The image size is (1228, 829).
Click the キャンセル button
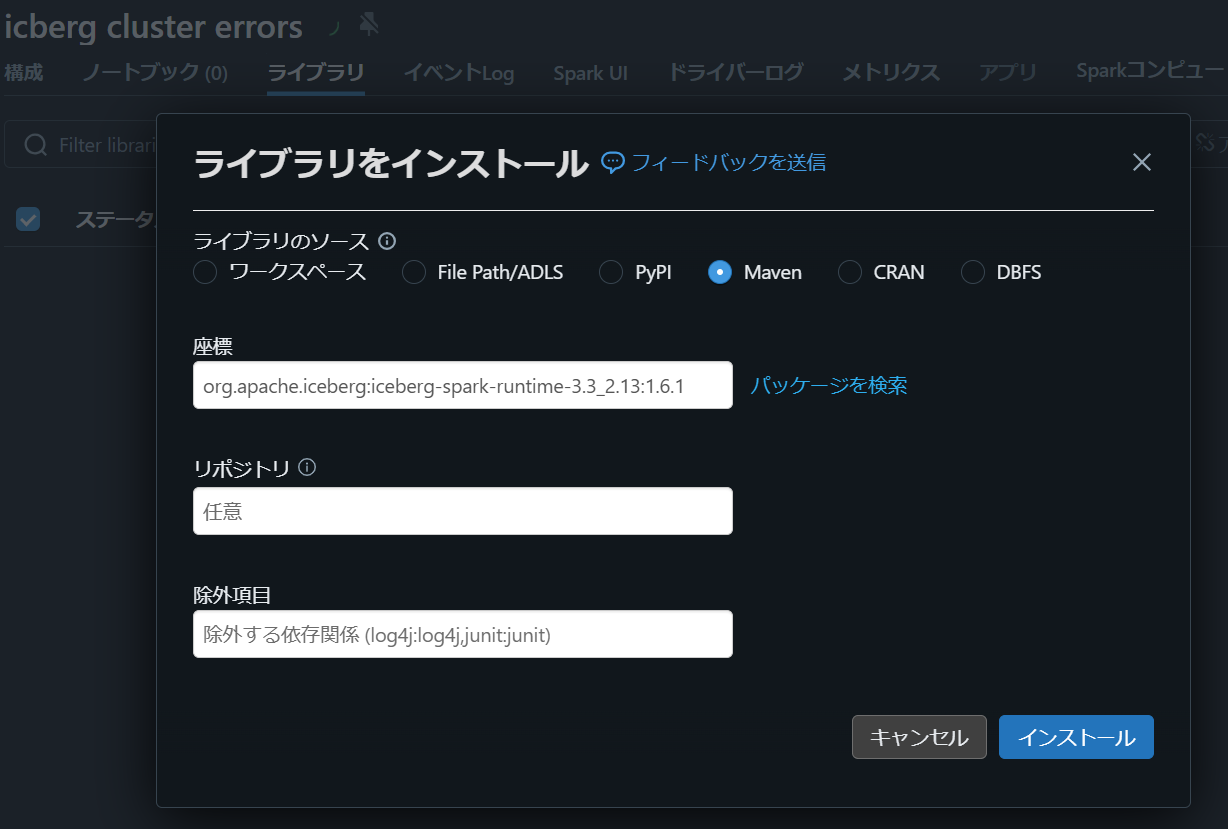[x=919, y=737]
